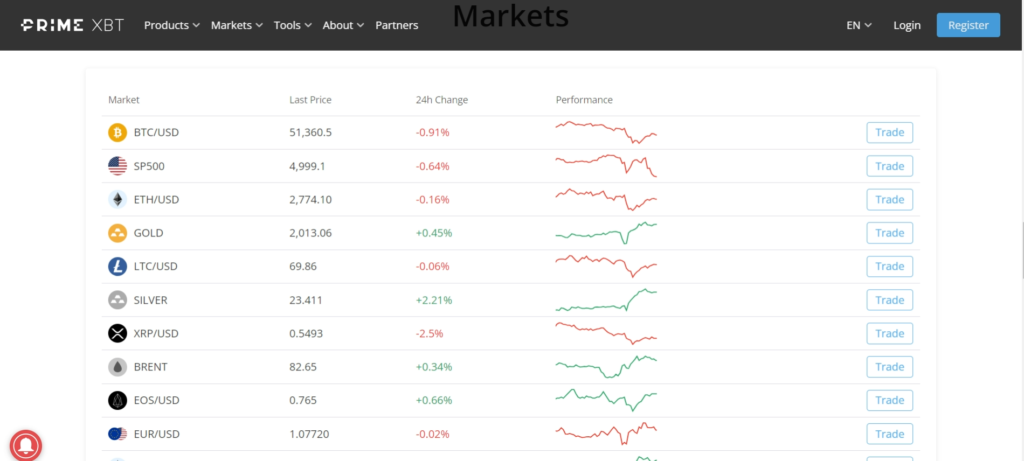1024x461 pixels.
Task: Open the Tools navigation menu
Action: tap(292, 25)
